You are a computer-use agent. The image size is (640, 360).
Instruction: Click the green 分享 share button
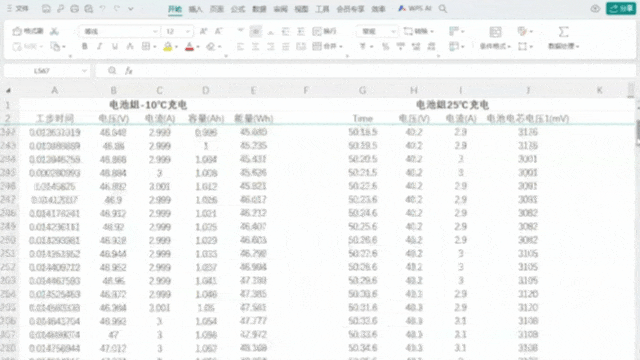point(621,9)
